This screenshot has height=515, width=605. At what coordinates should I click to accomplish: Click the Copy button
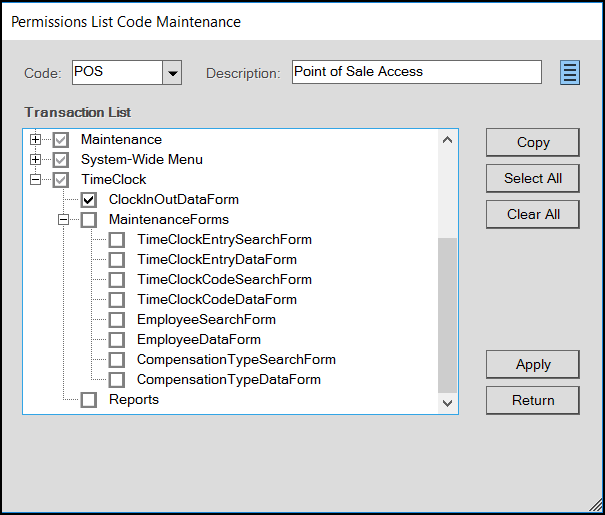pyautogui.click(x=533, y=142)
